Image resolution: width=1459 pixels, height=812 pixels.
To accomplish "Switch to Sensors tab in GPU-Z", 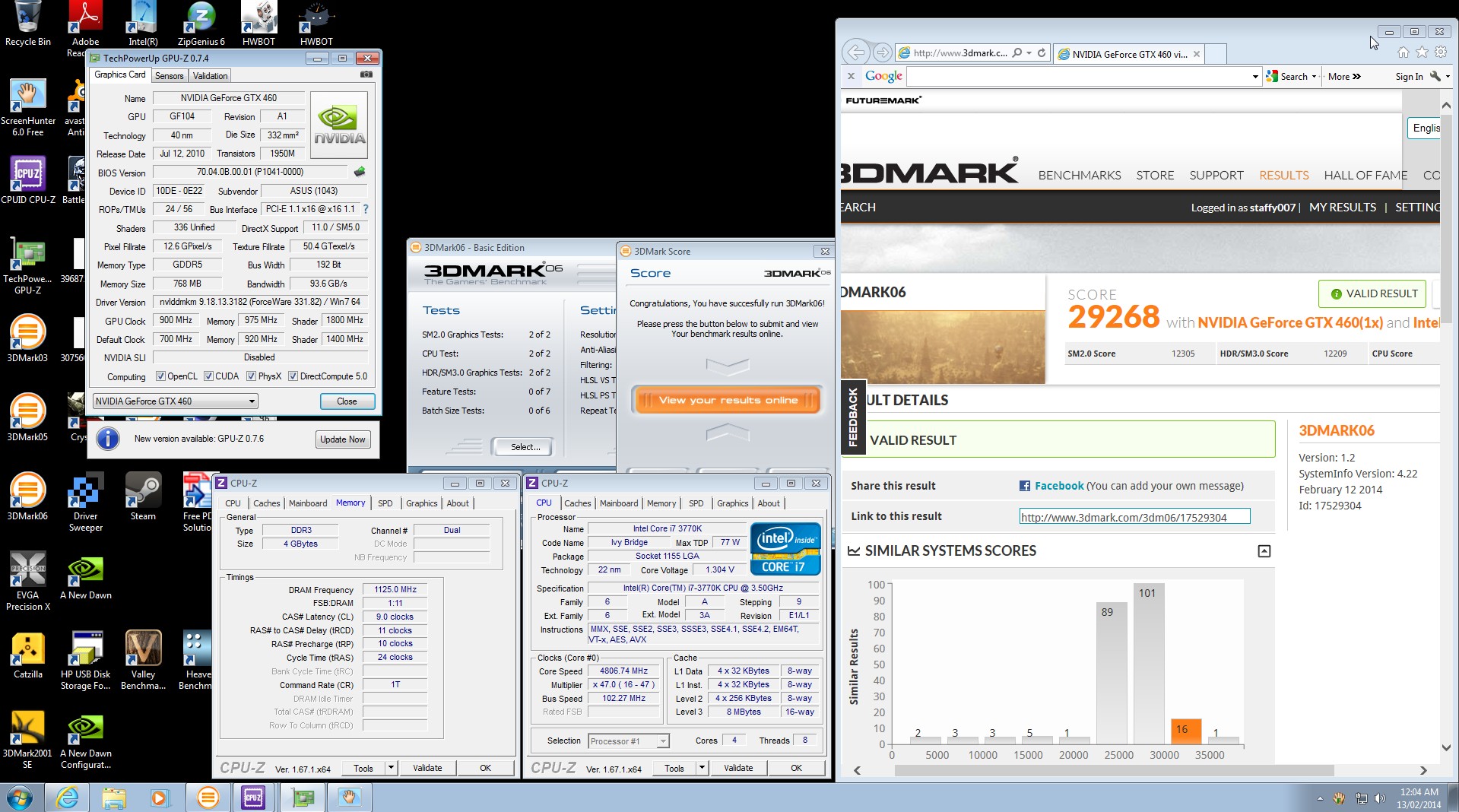I will click(169, 76).
